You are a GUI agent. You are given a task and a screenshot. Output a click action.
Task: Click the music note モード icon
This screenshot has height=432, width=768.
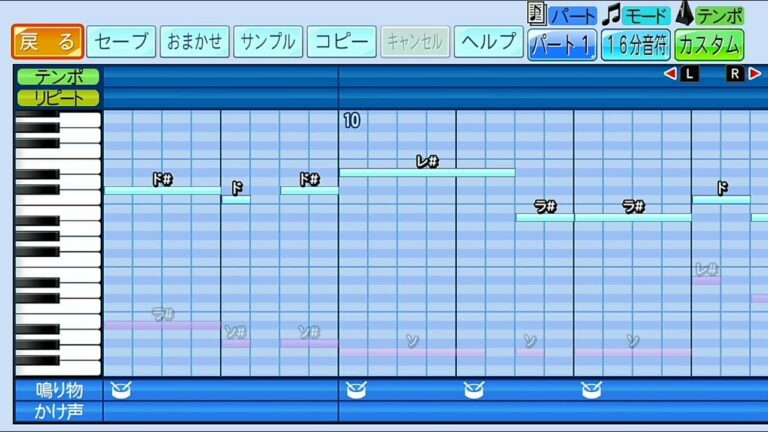pos(611,14)
